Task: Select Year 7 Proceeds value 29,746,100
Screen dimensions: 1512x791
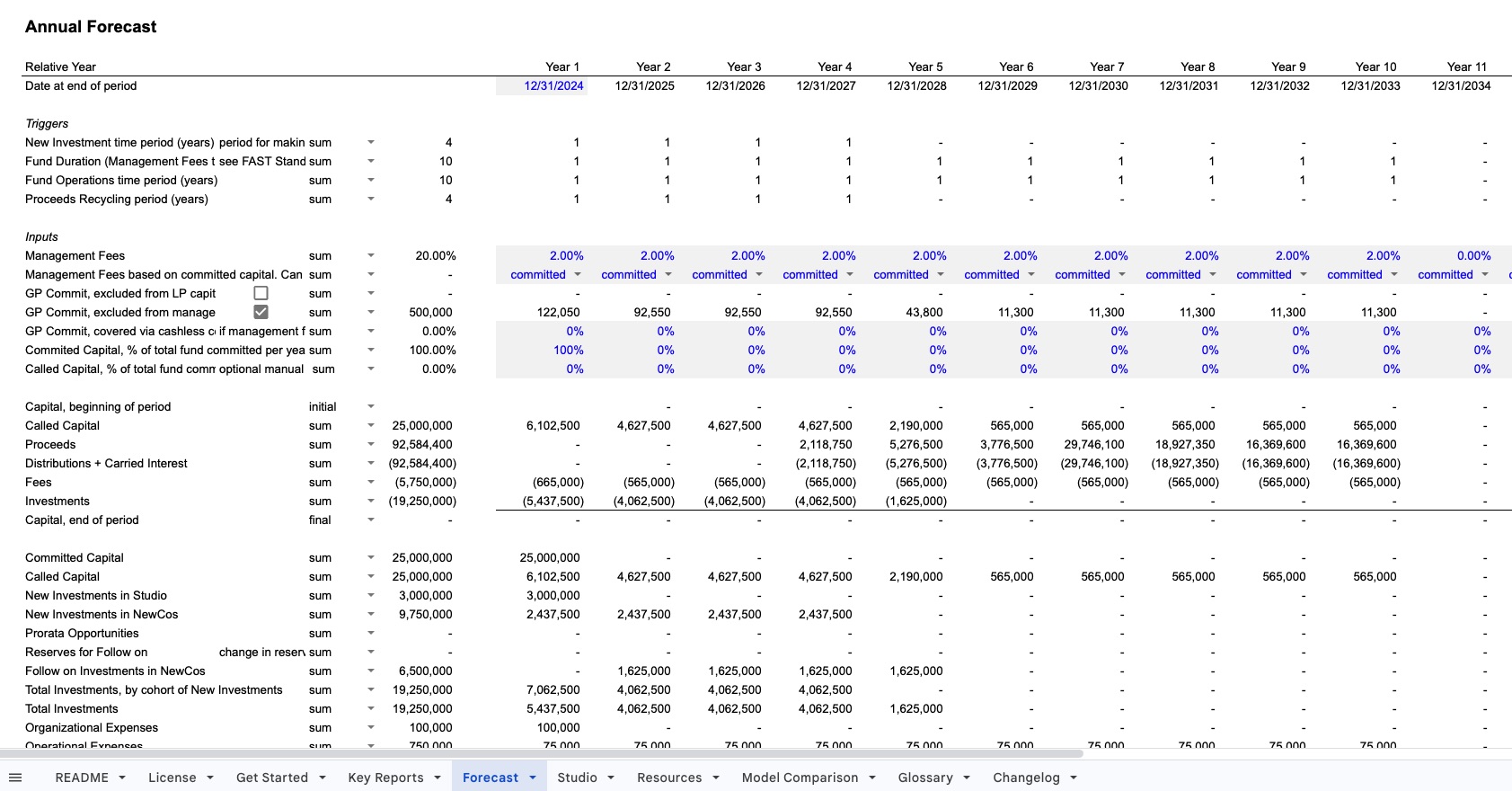Action: (1094, 444)
